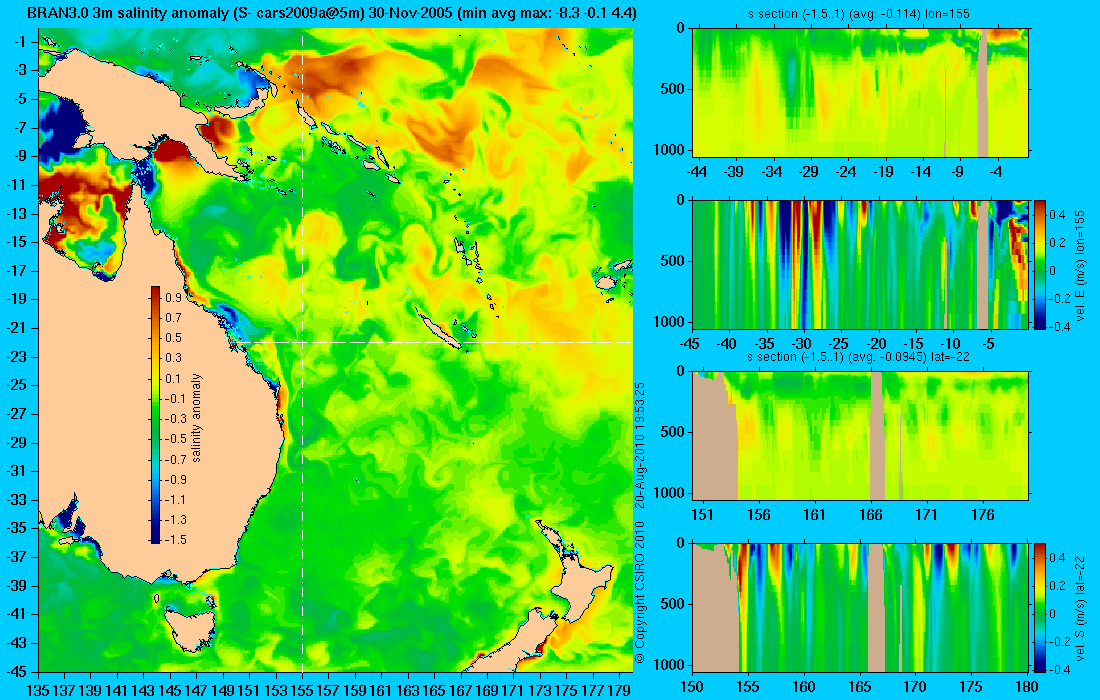Click latitude label '-33' on main map axis
Viewport: 1100px width, 700px height.
16,500
